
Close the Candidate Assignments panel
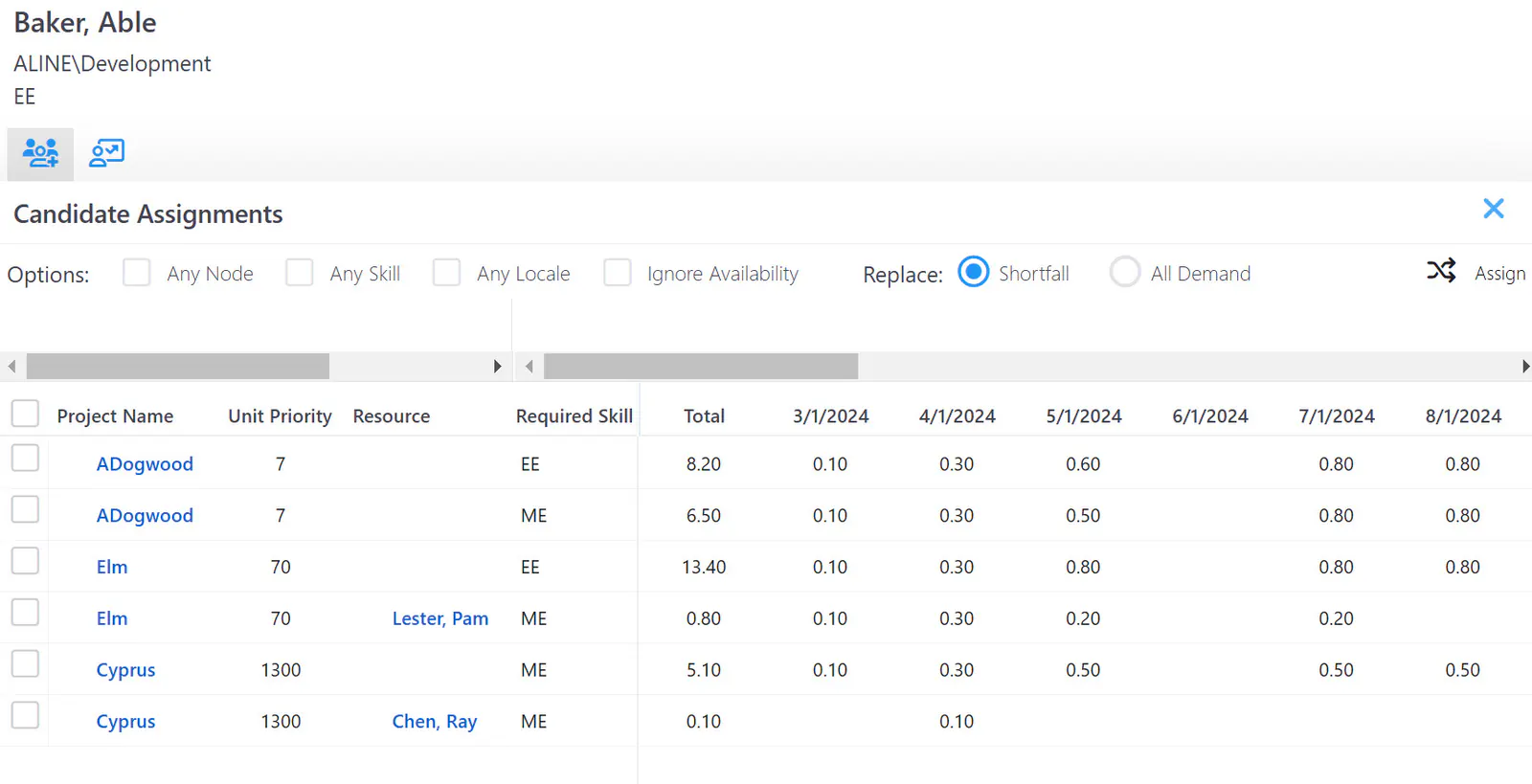tap(1493, 209)
